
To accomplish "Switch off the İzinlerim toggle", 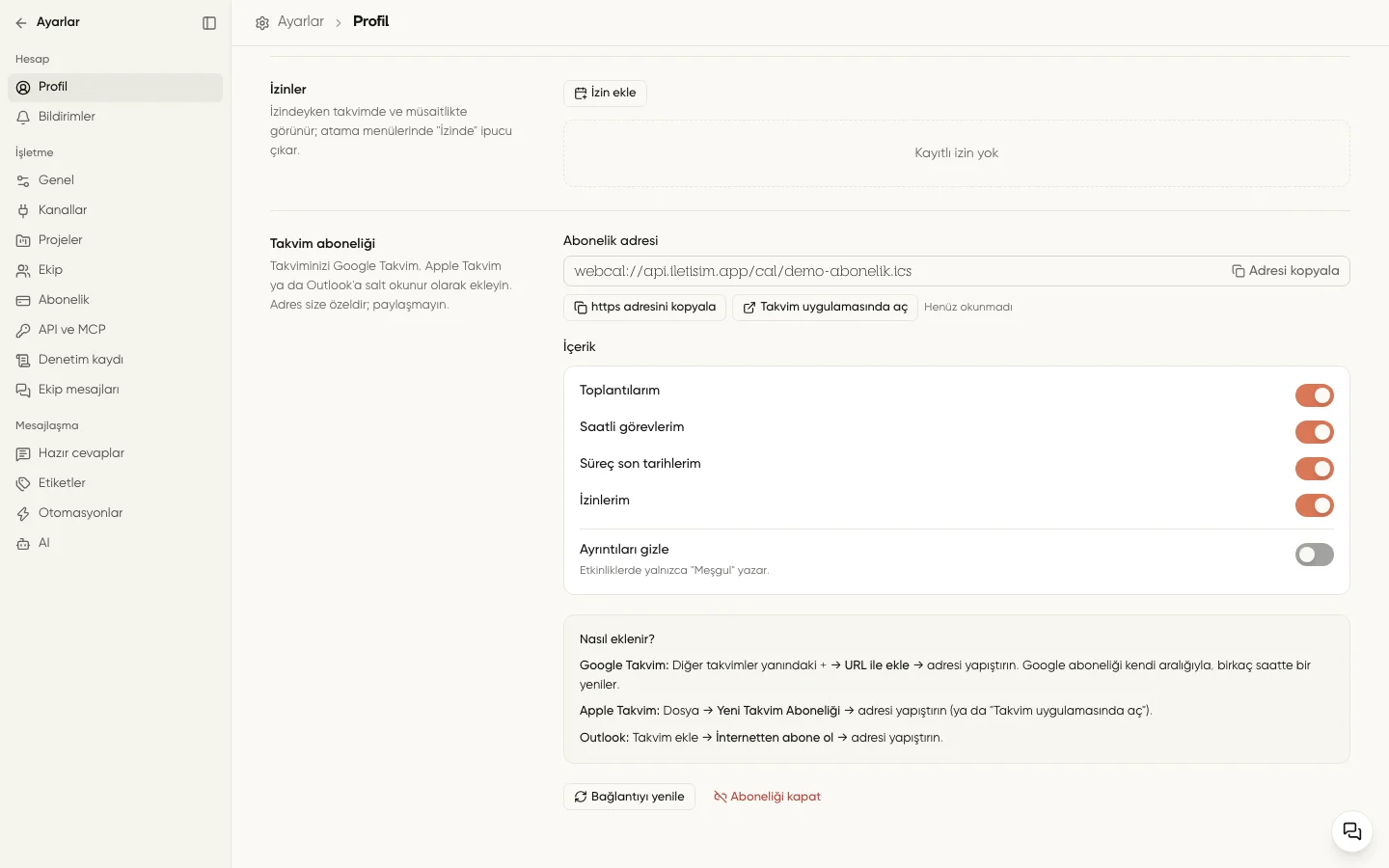I will tap(1314, 505).
